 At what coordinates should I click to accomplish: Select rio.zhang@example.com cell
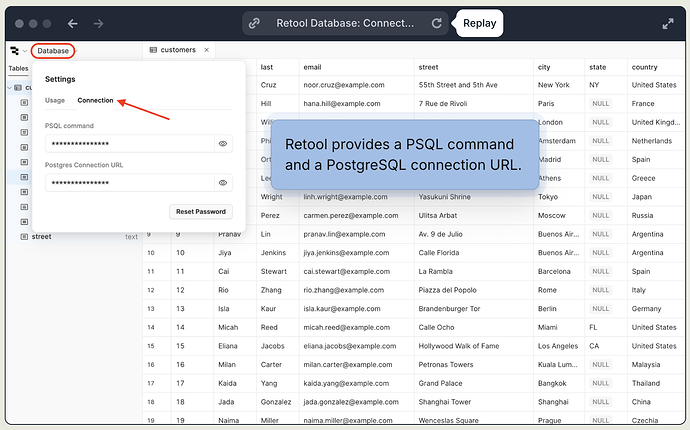pos(356,290)
